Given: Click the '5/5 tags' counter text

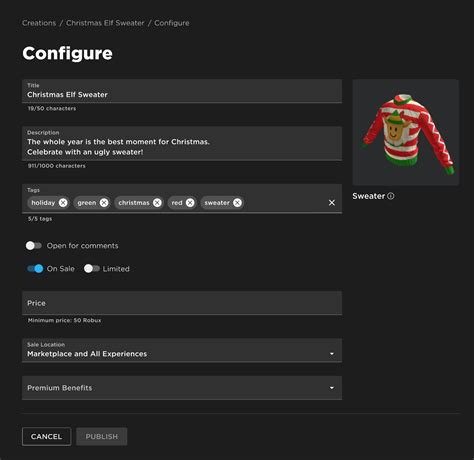Looking at the screenshot, I should point(40,219).
